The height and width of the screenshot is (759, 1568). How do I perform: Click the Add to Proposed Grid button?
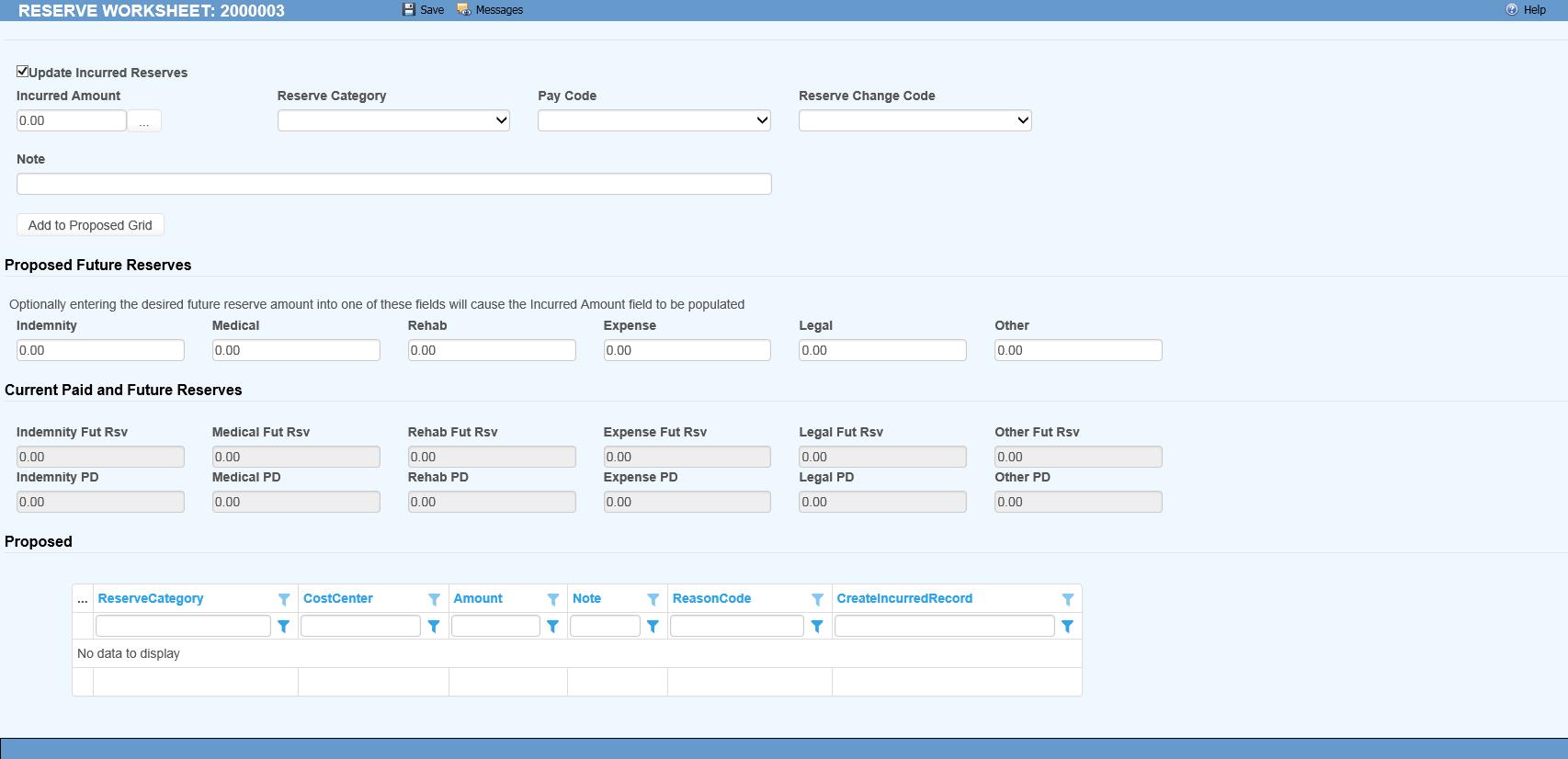click(90, 225)
